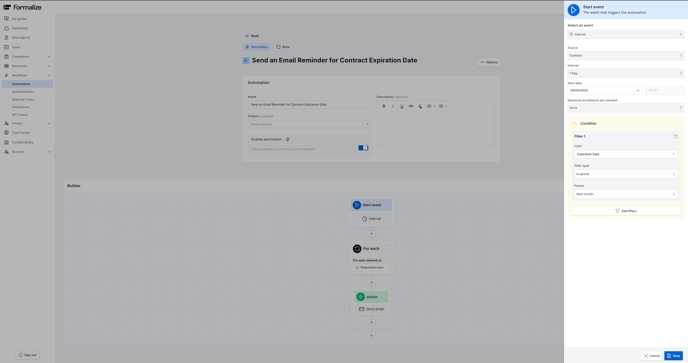Image resolution: width=688 pixels, height=363 pixels.
Task: Click the Save button
Action: pos(674,356)
